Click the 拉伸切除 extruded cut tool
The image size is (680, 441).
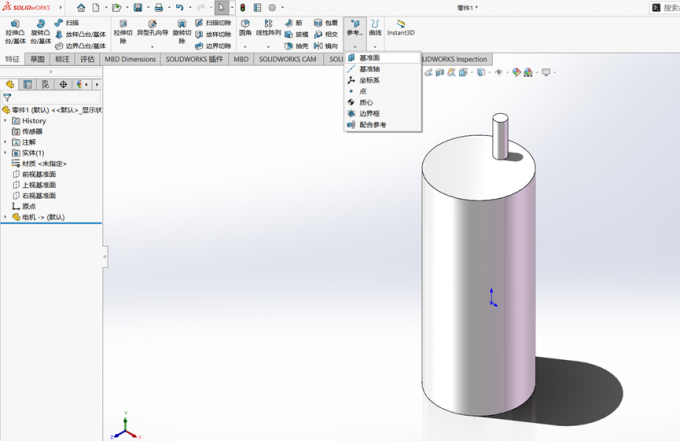click(x=123, y=32)
